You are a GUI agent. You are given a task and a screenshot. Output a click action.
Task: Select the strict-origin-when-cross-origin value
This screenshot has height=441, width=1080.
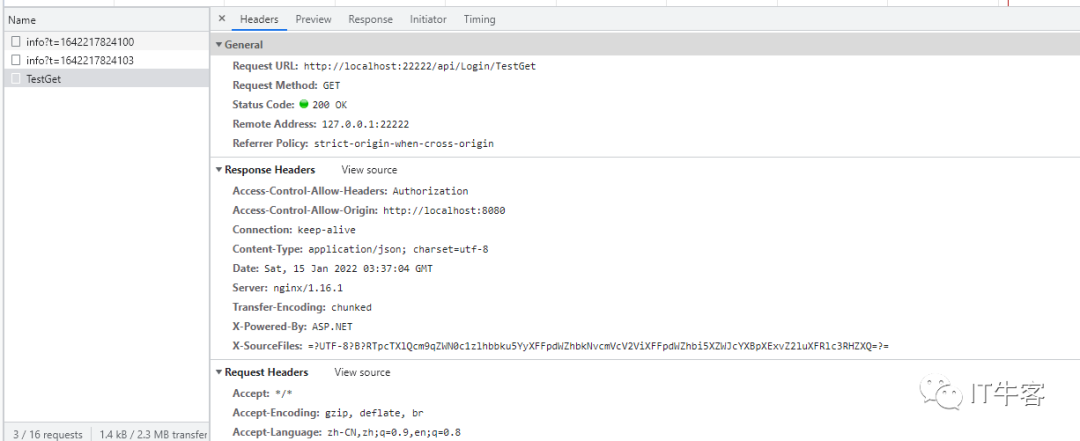click(x=404, y=144)
